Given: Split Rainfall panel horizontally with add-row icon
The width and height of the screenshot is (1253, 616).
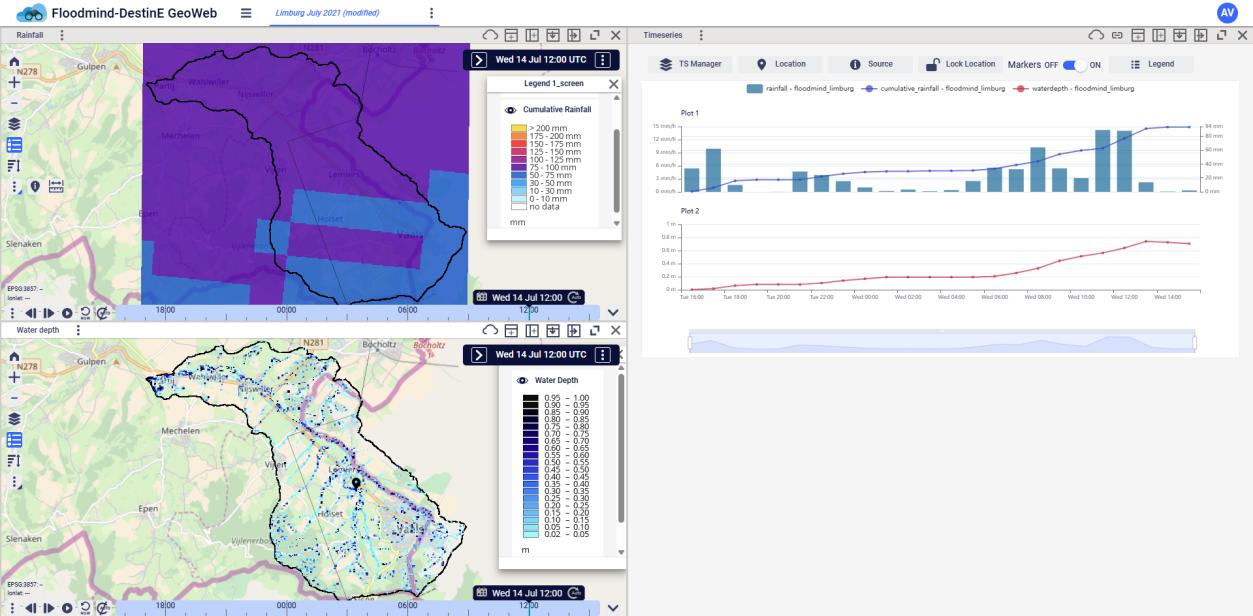Looking at the screenshot, I should coord(511,35).
